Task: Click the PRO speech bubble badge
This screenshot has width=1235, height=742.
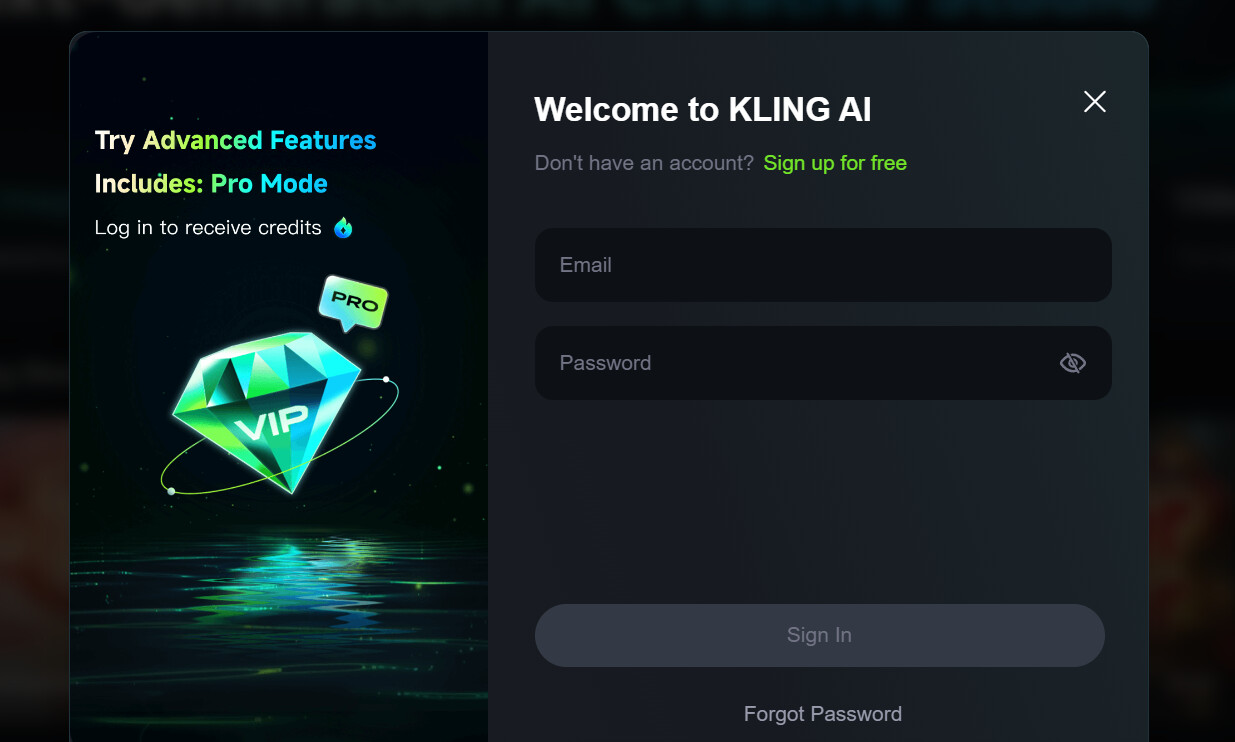Action: pos(353,302)
